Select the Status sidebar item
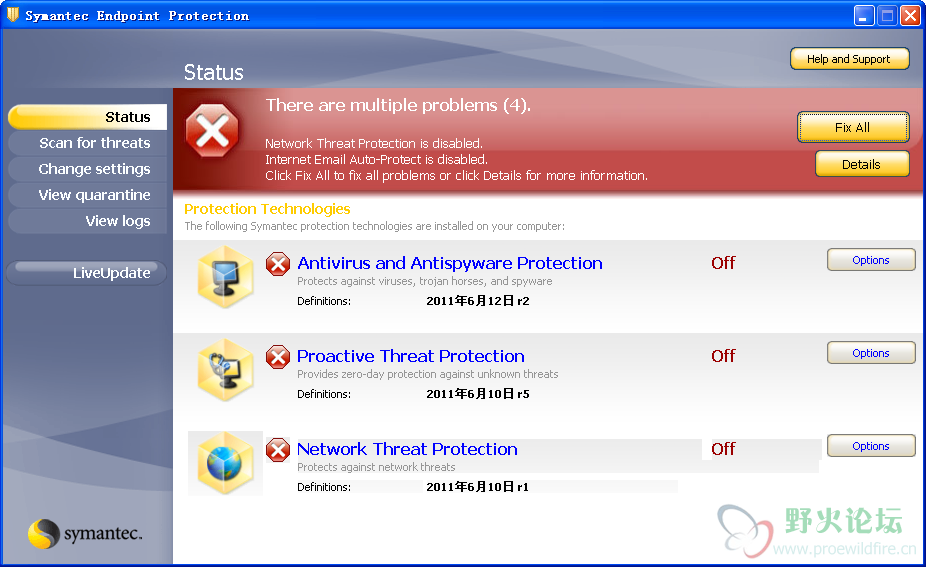Image resolution: width=926 pixels, height=567 pixels. [87, 117]
